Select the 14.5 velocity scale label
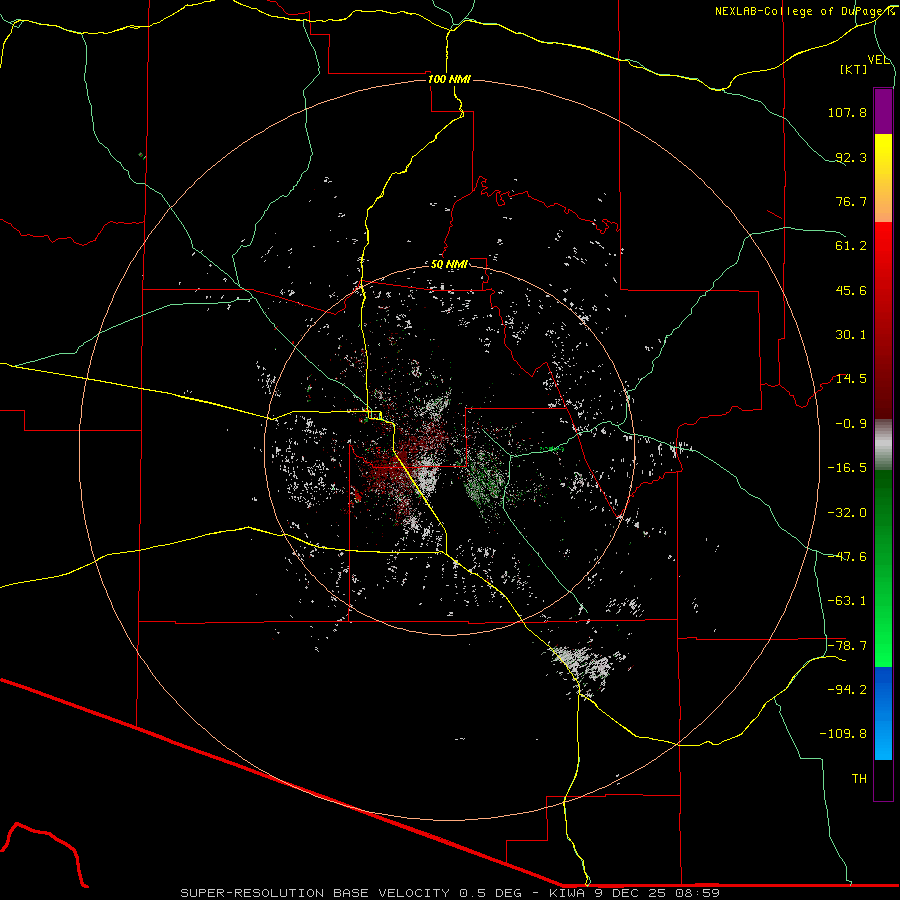 click(x=851, y=379)
